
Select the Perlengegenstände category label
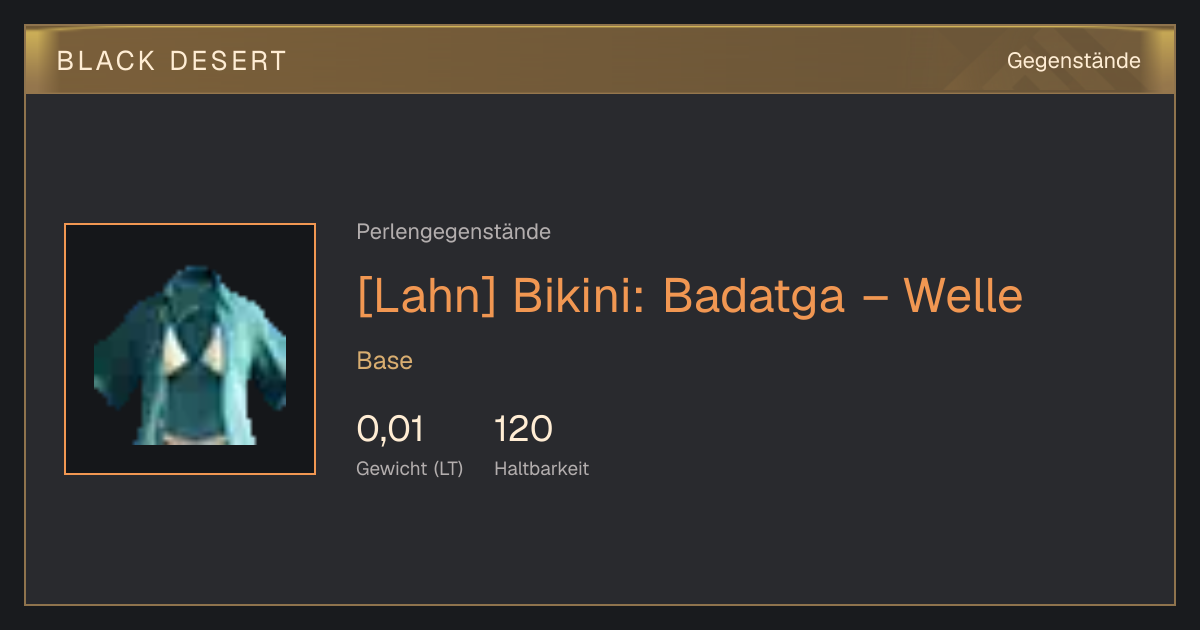453,232
